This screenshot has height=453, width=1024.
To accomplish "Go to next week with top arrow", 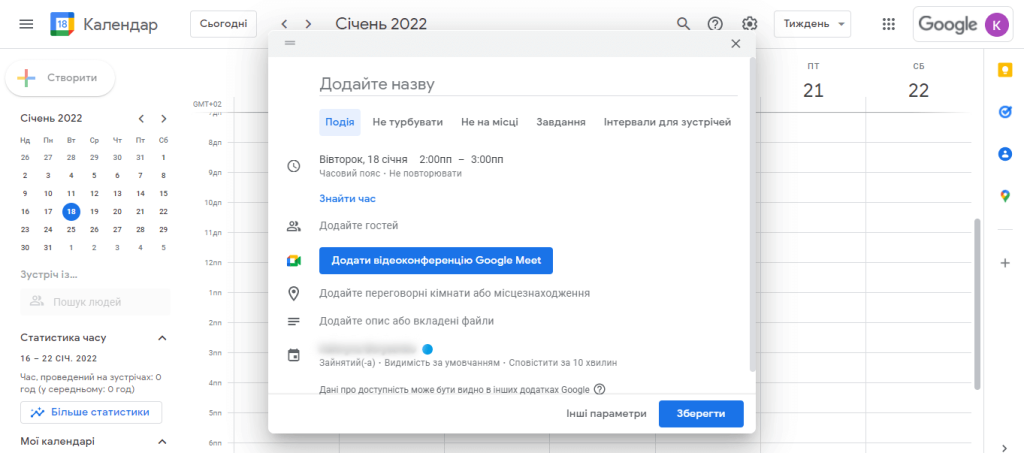I will click(x=308, y=24).
